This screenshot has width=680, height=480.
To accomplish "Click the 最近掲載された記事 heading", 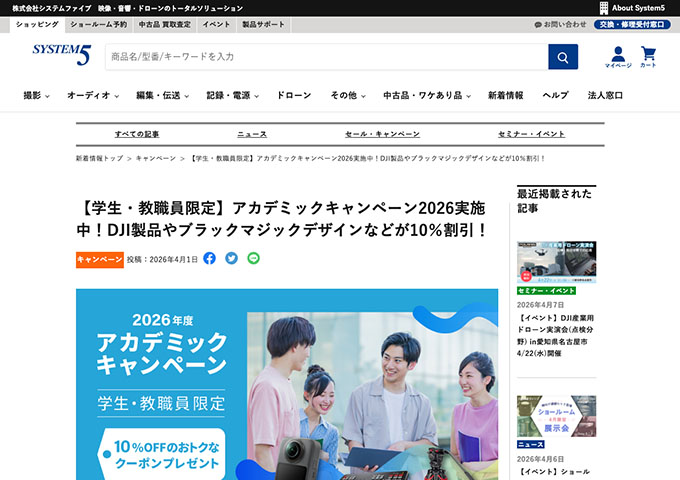I will [x=554, y=201].
